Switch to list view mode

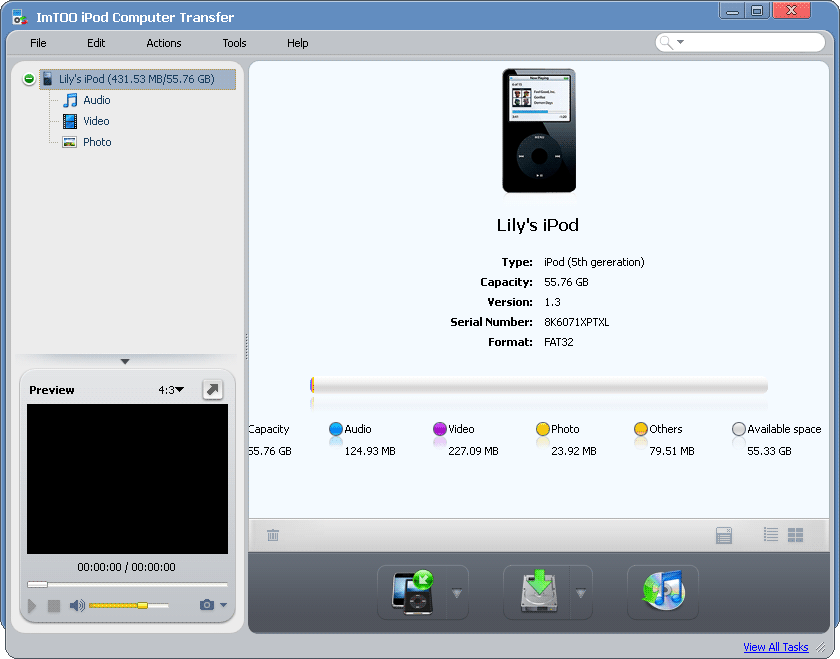click(770, 535)
